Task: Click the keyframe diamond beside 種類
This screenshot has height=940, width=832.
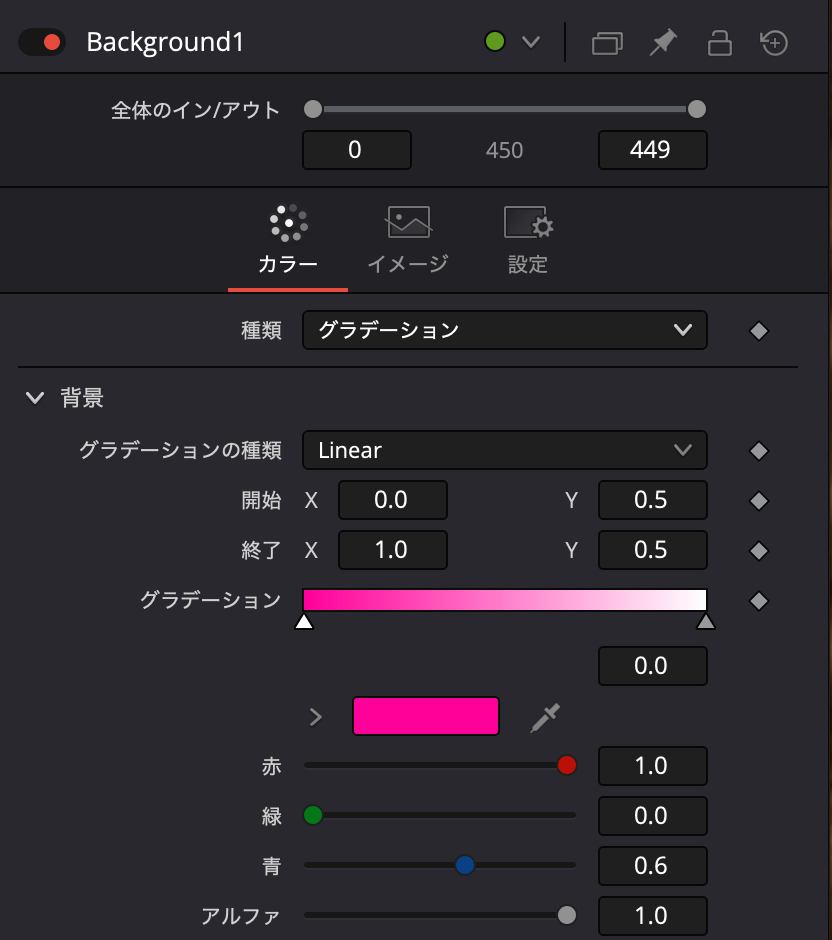Action: 758,330
